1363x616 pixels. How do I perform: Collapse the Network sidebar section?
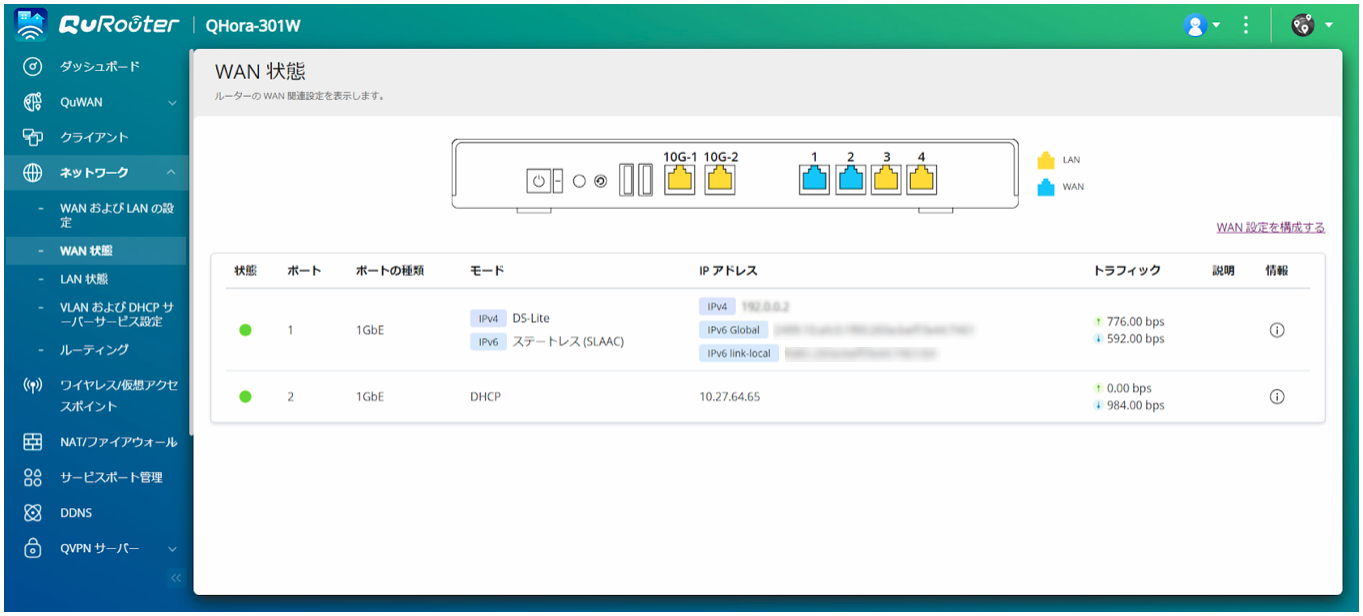[x=171, y=173]
